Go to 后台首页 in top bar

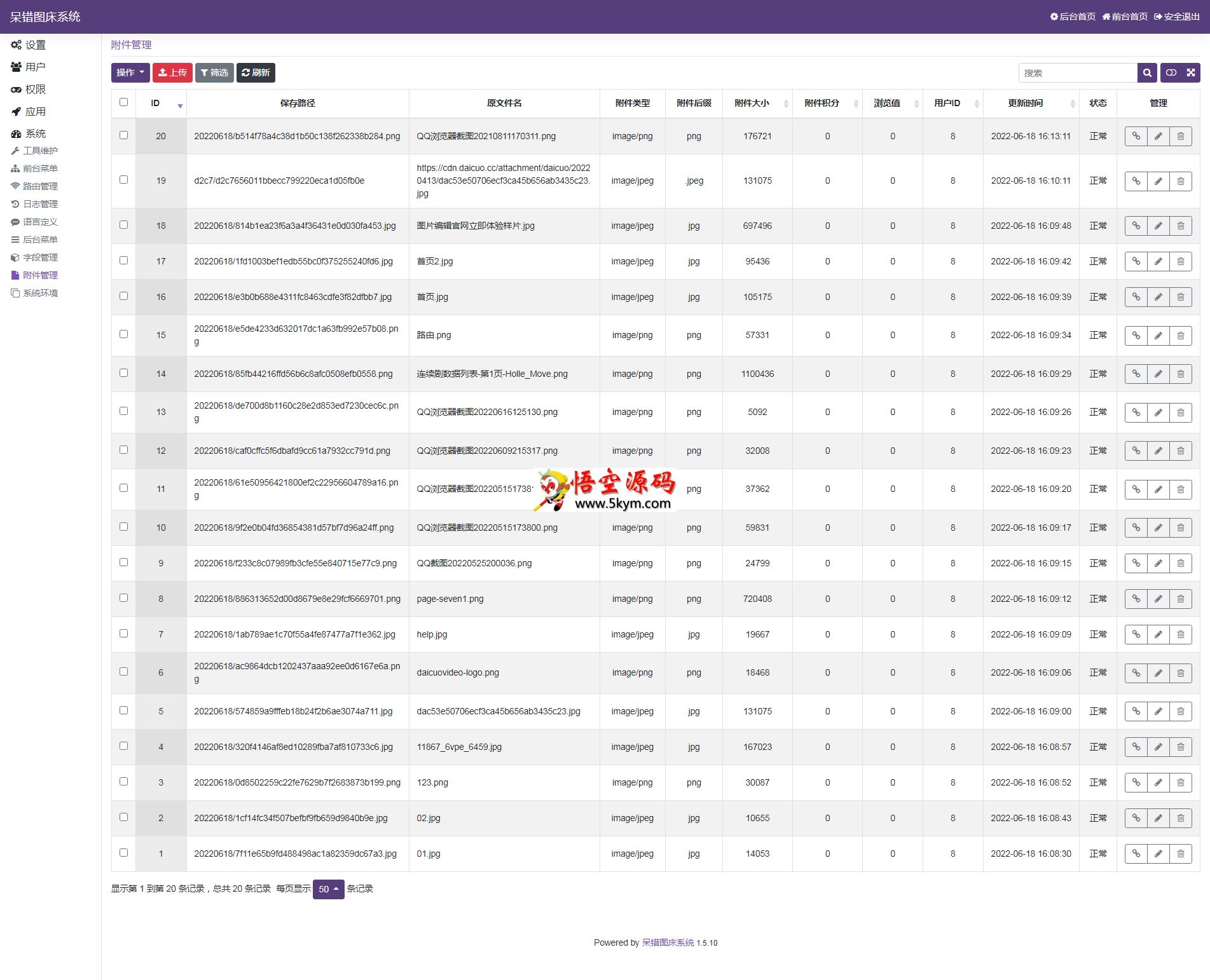tap(1073, 17)
